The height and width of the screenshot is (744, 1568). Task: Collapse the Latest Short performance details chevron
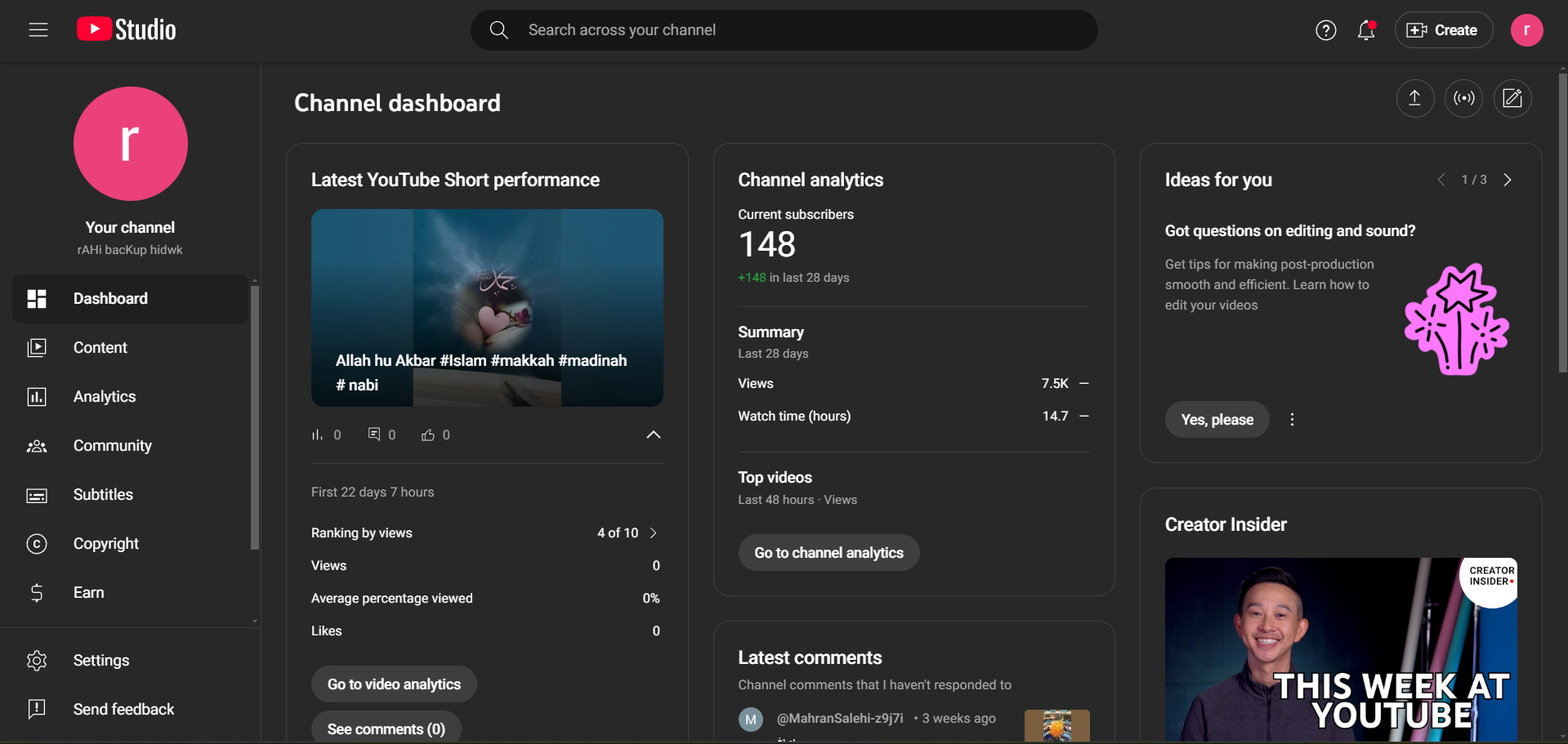654,434
